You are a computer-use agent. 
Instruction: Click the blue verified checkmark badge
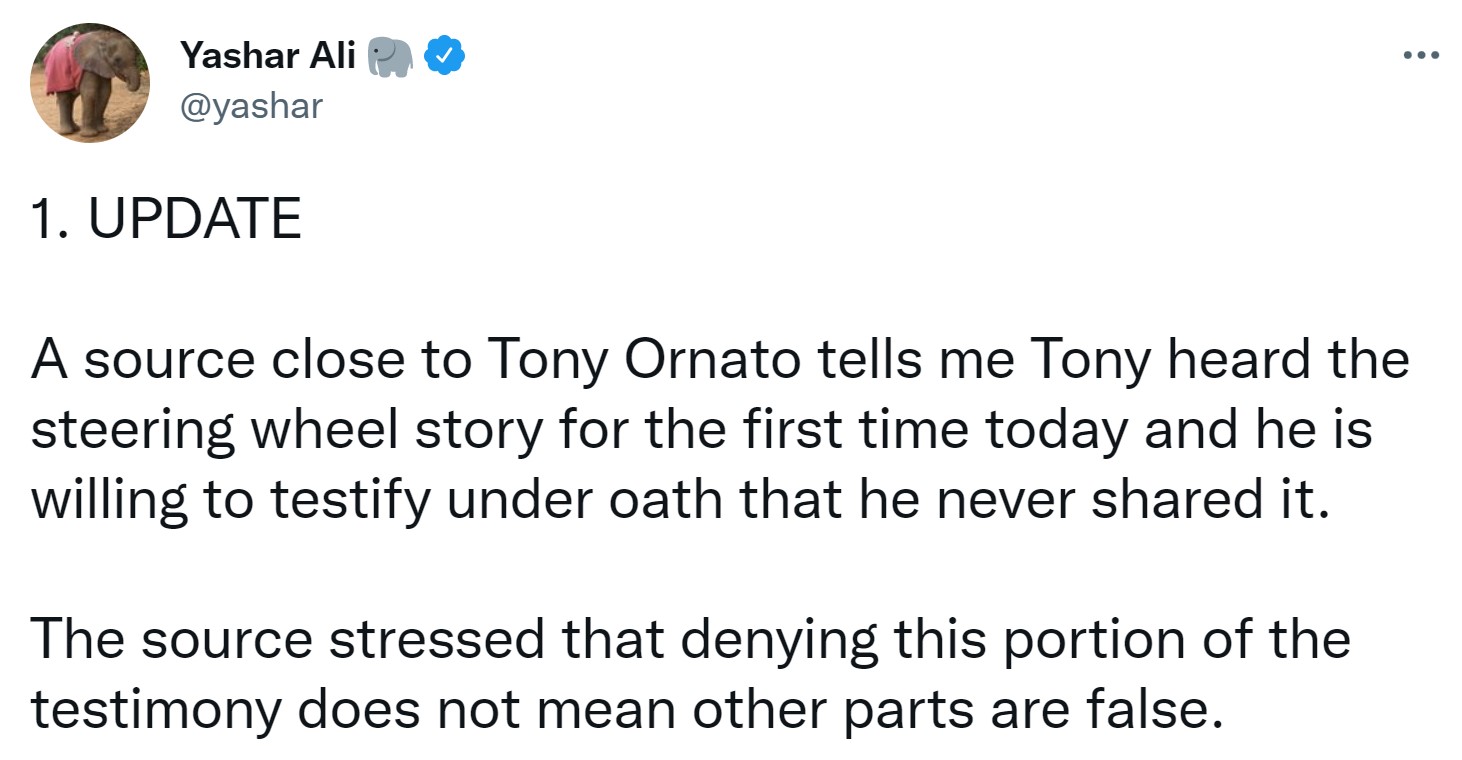pyautogui.click(x=445, y=57)
